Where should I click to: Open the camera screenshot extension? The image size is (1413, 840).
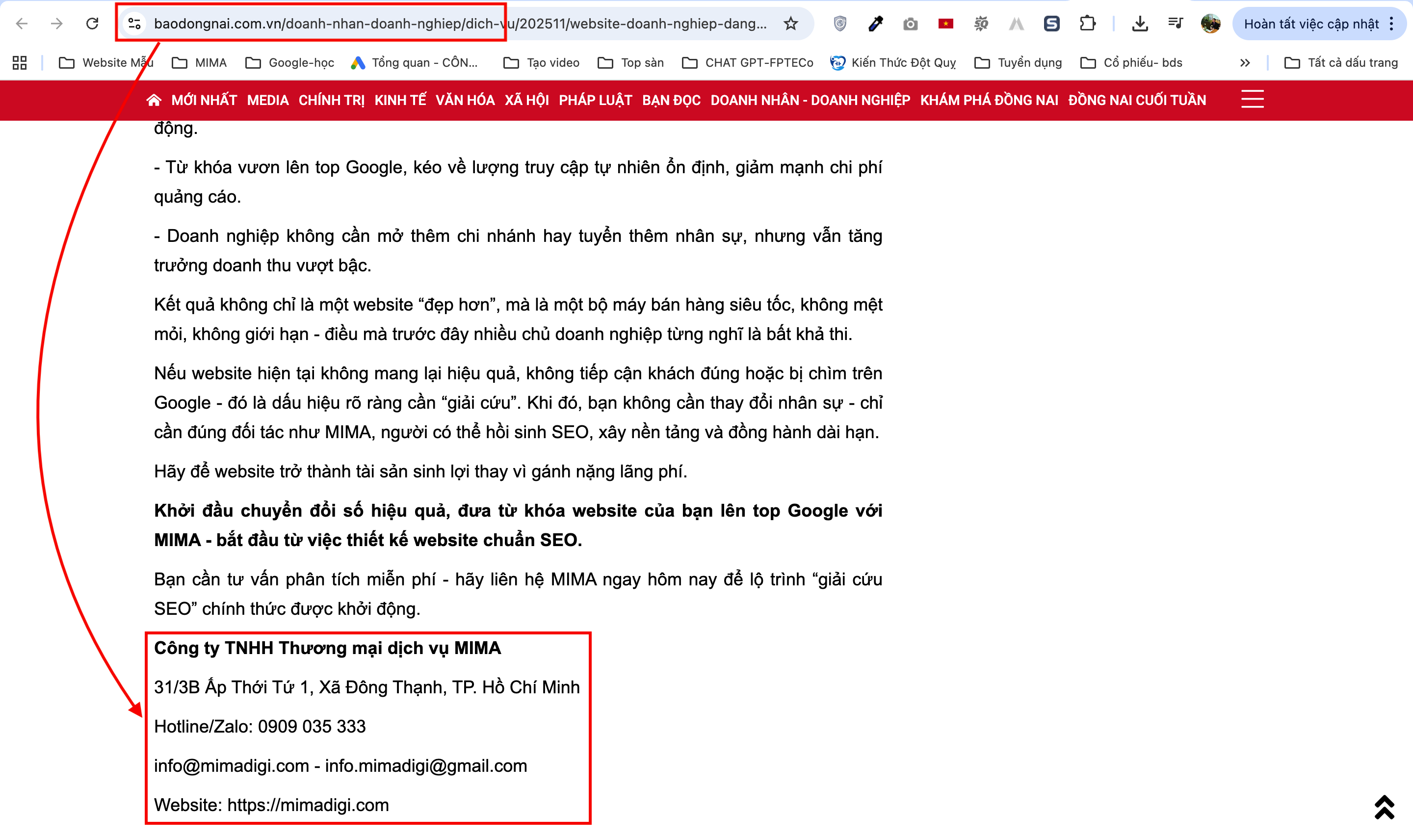click(x=910, y=24)
